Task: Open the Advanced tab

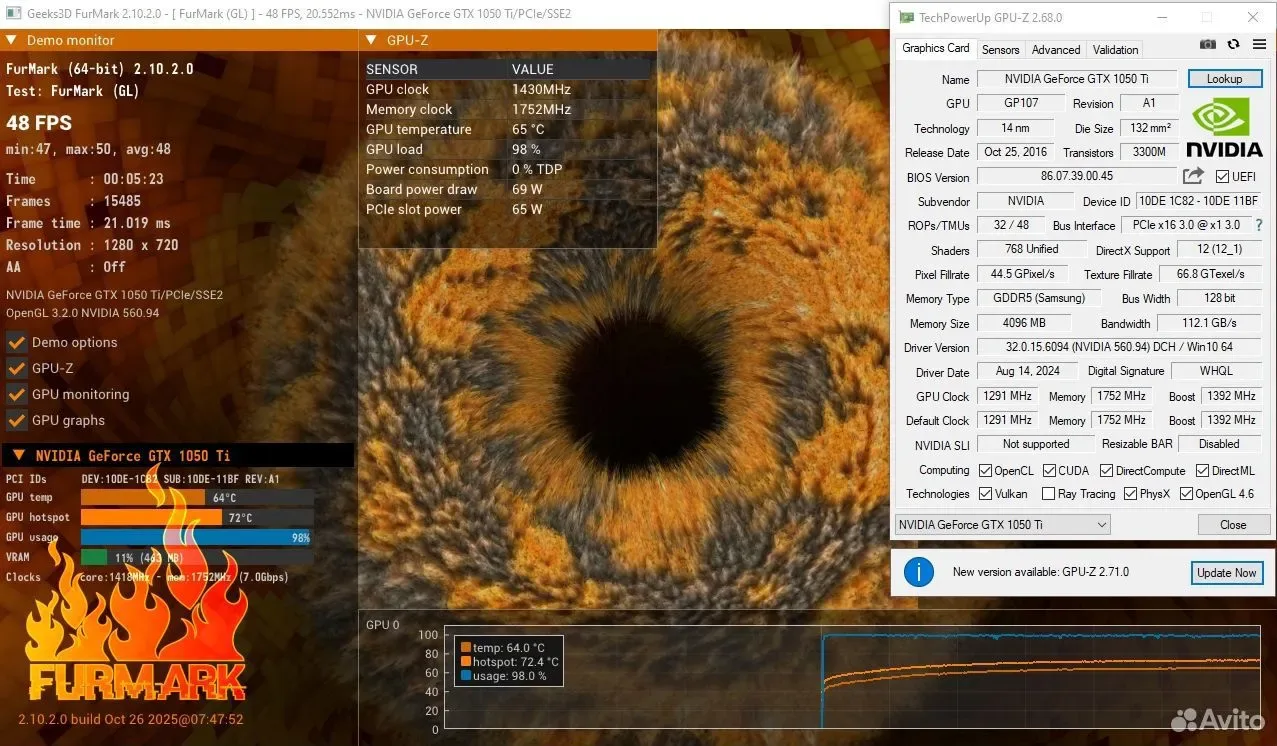Action: (x=1056, y=49)
